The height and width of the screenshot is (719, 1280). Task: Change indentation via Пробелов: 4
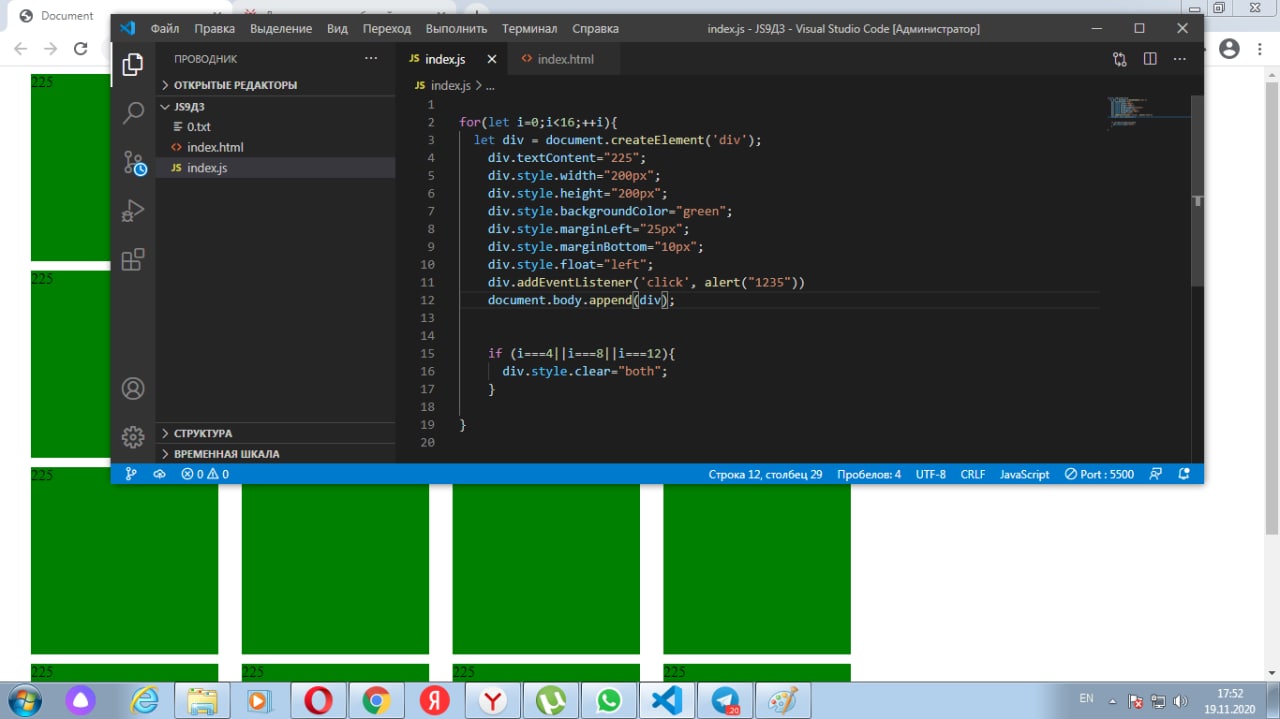click(x=869, y=474)
